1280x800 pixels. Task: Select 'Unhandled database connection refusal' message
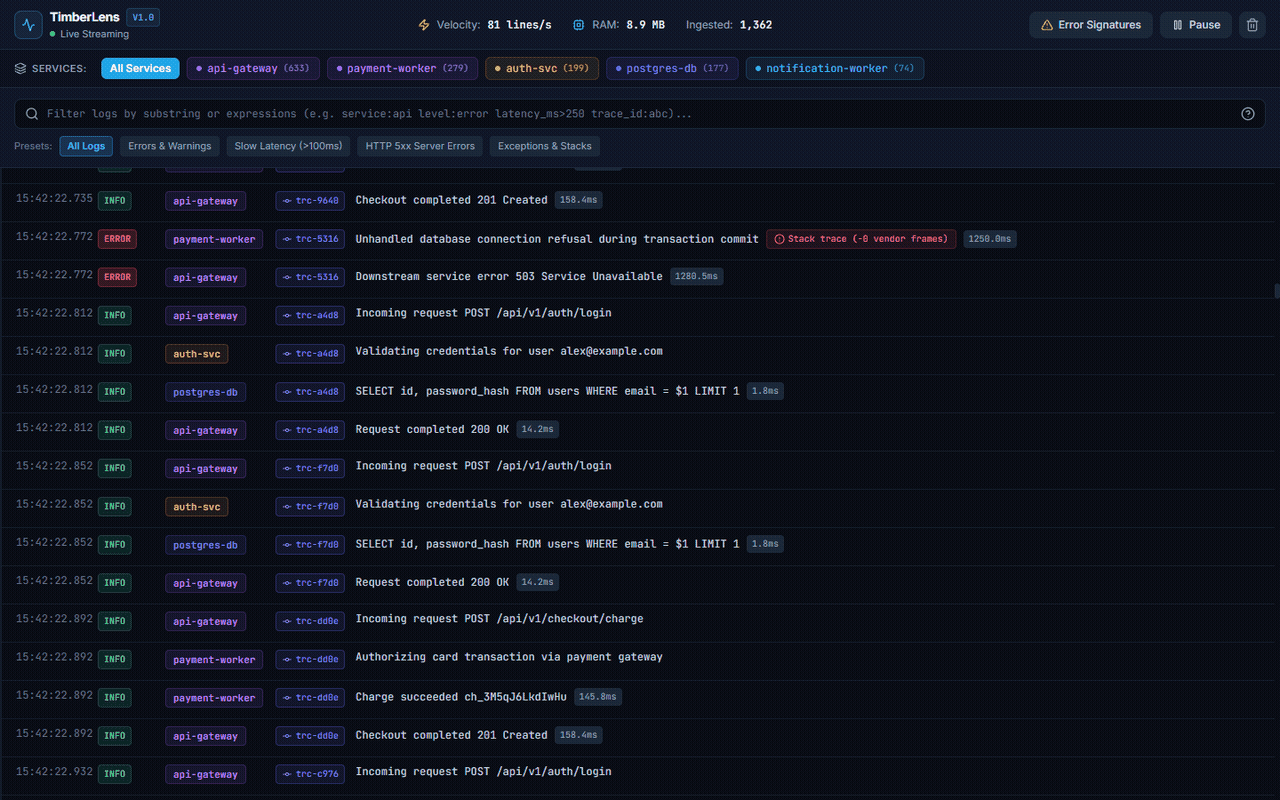tap(557, 239)
